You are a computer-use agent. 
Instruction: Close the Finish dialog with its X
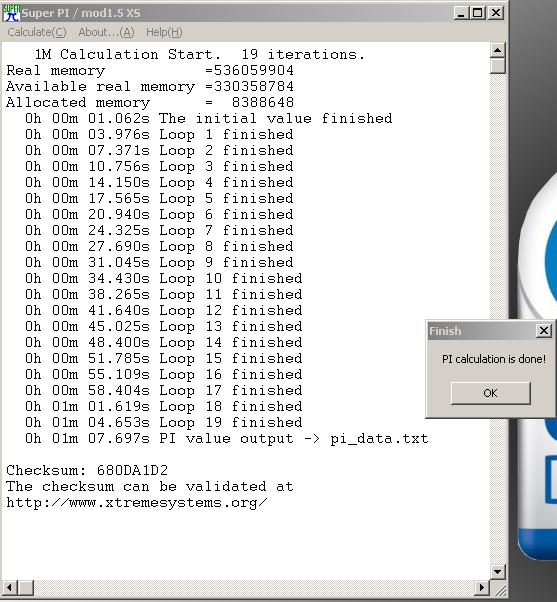[544, 331]
